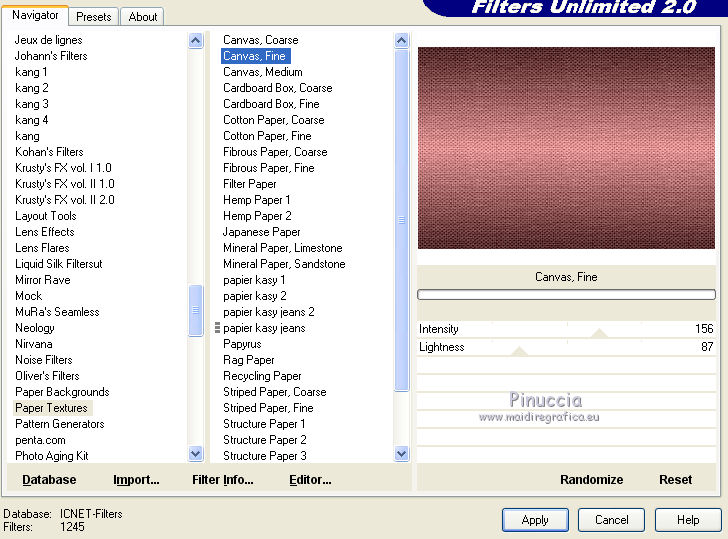Select Paper Textures category
This screenshot has width=728, height=539.
[51, 408]
